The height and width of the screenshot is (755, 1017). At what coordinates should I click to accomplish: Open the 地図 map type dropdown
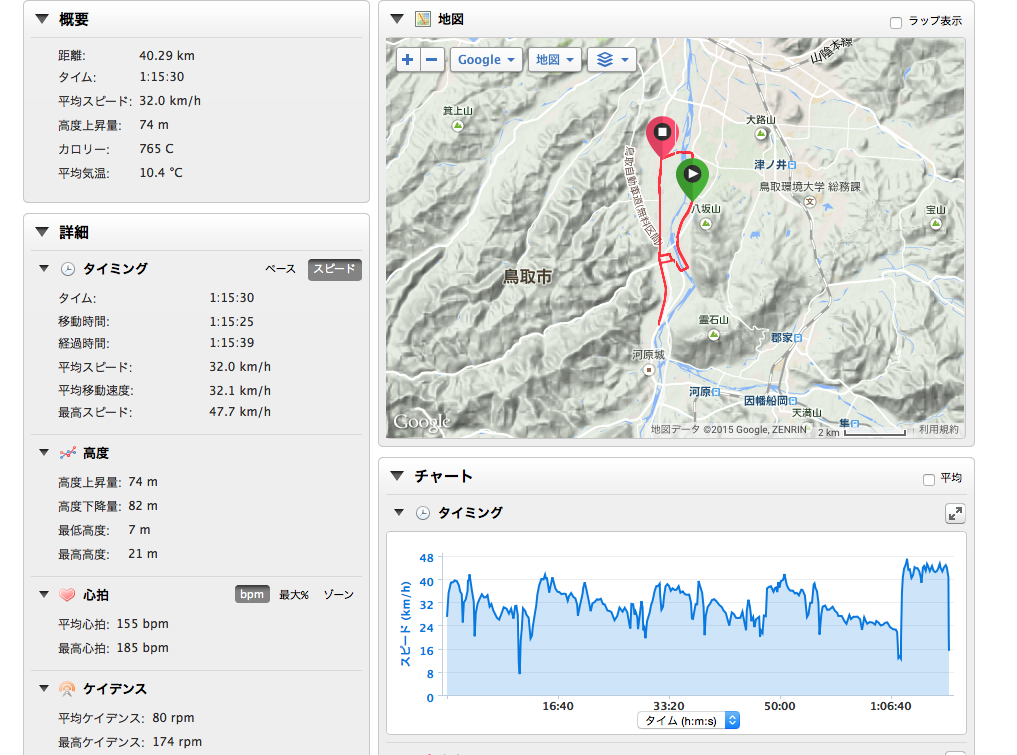(554, 60)
